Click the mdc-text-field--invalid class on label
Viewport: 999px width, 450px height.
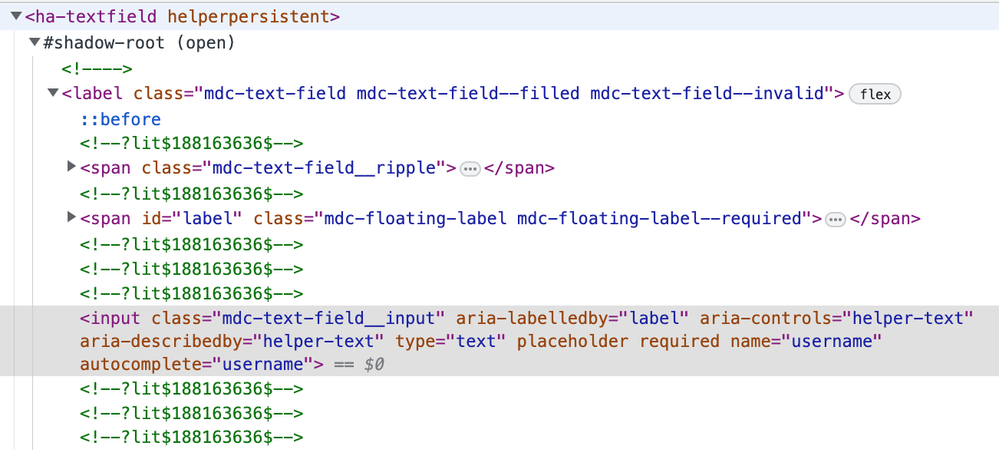712,93
